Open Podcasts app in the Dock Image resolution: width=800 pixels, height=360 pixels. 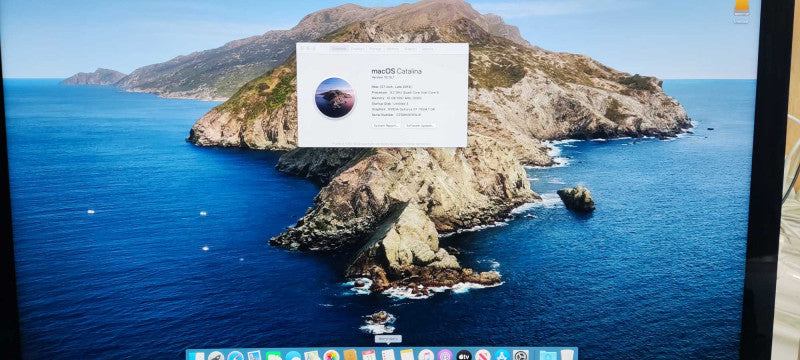coord(445,355)
